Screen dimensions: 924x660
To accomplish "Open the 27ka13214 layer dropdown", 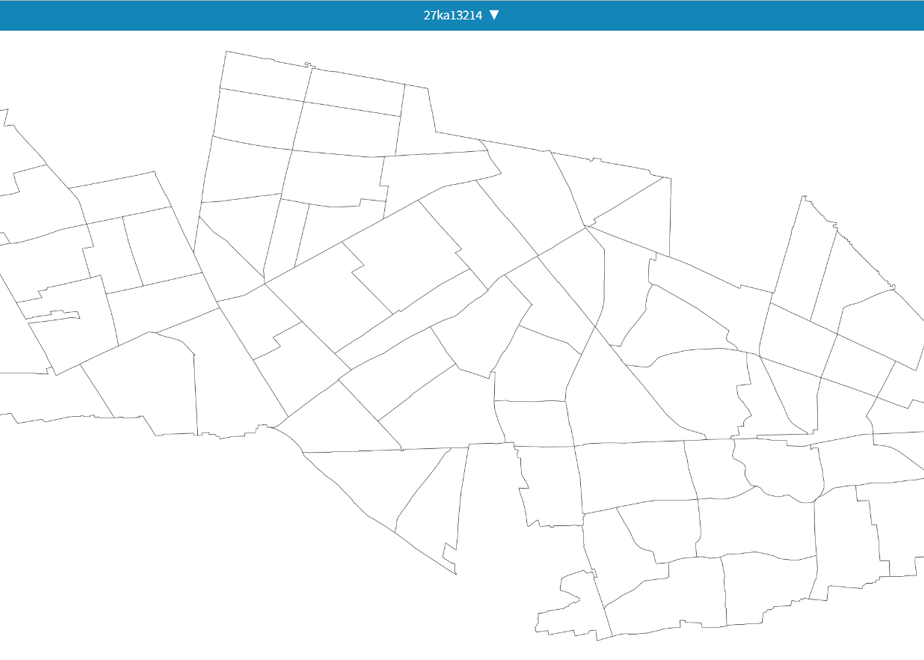I will [x=461, y=15].
